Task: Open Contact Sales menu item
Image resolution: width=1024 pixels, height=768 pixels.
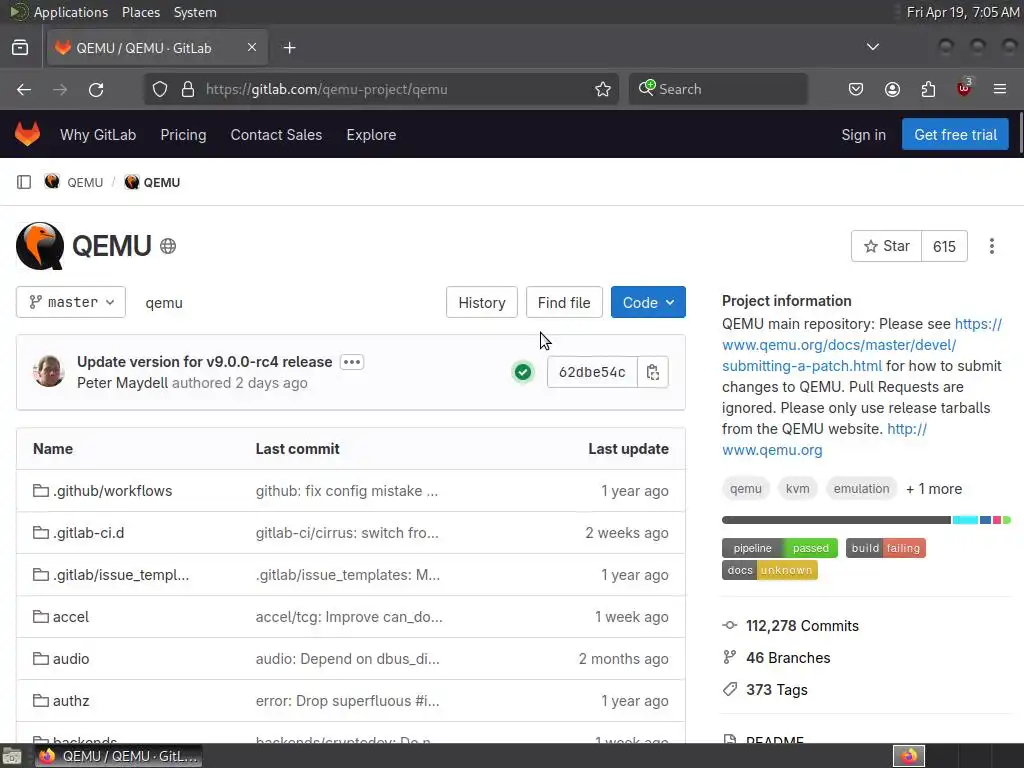Action: coord(276,135)
